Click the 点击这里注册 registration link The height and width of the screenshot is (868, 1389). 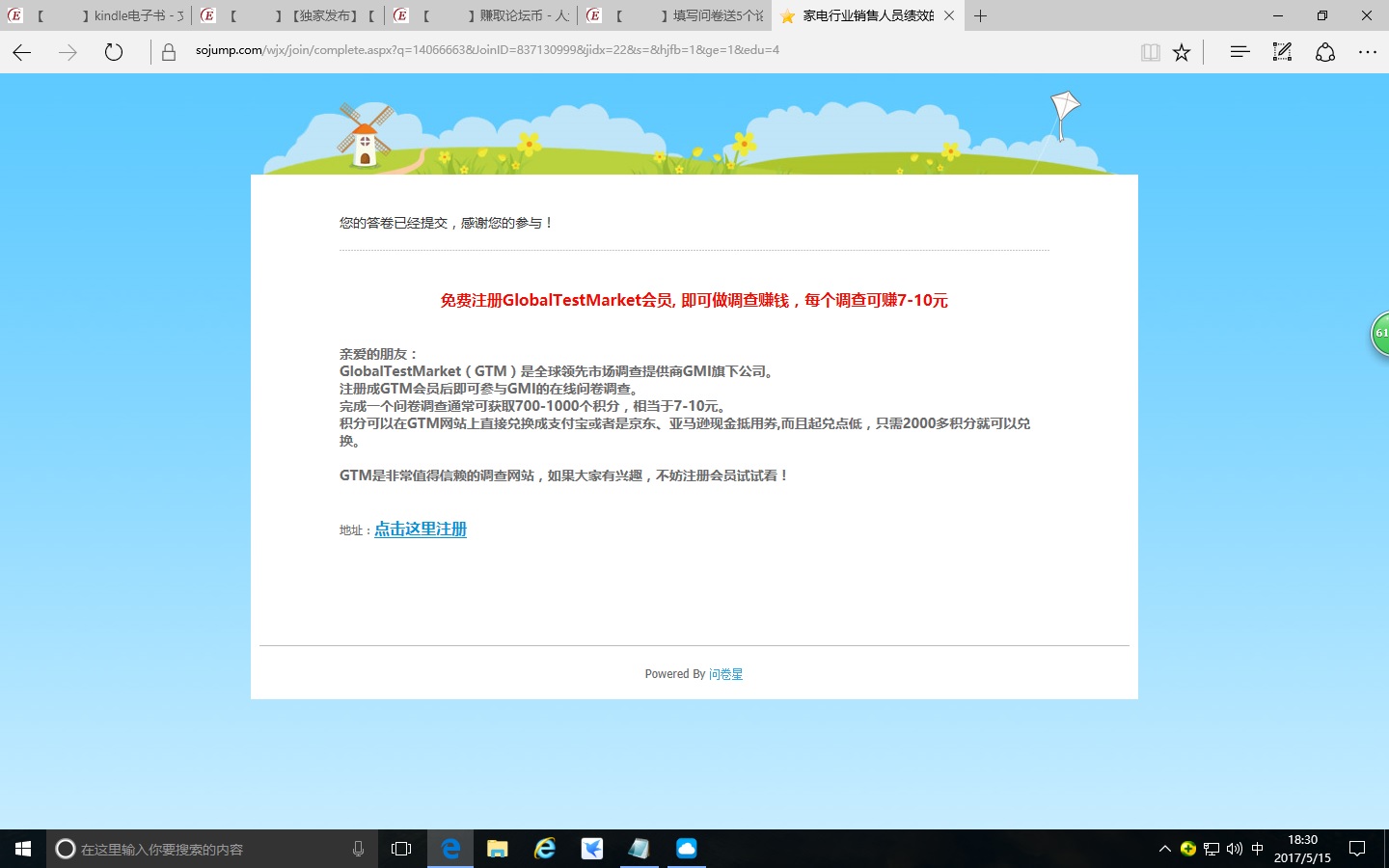(421, 529)
